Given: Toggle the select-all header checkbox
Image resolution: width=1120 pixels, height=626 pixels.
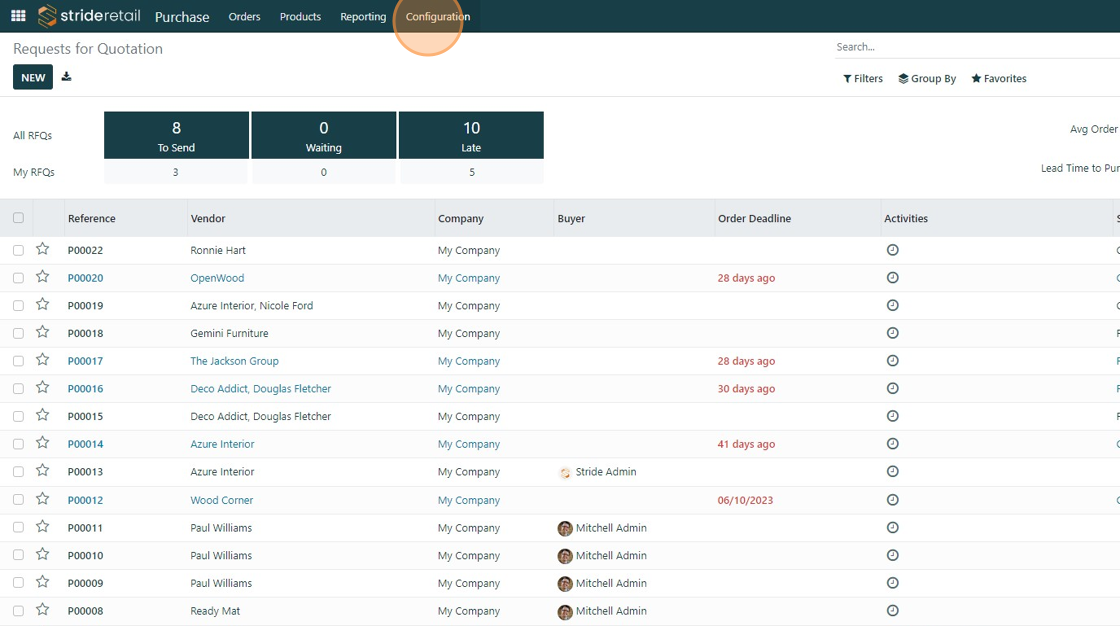Looking at the screenshot, I should 19,218.
